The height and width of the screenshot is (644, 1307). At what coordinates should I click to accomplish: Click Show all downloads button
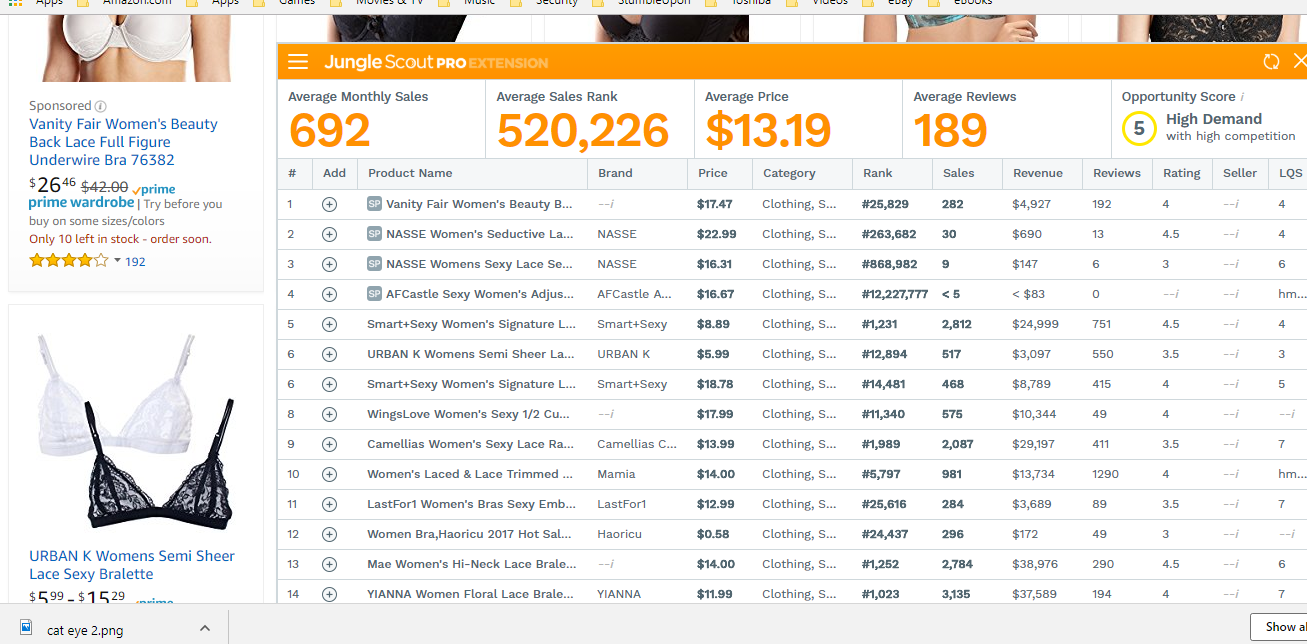(1279, 627)
